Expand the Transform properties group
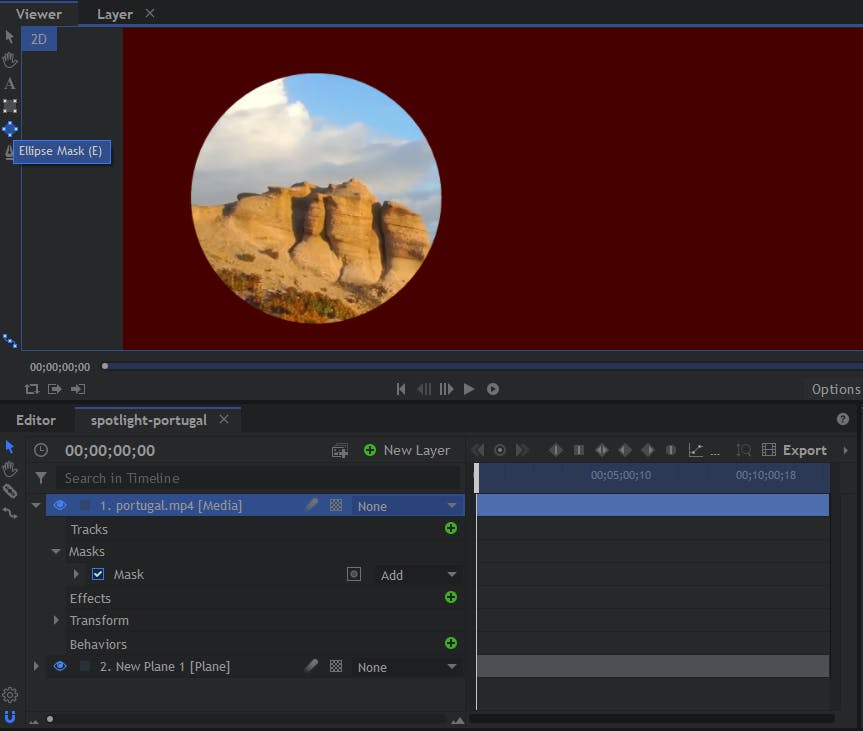The width and height of the screenshot is (863, 731). tap(57, 621)
